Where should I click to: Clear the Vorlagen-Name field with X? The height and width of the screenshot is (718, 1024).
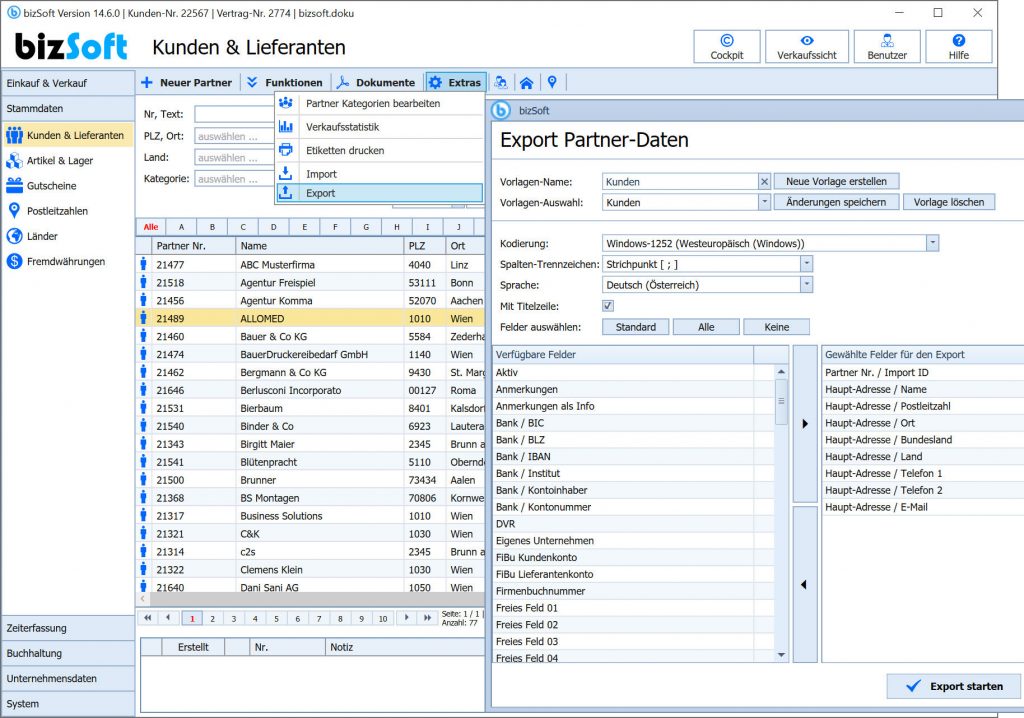[764, 182]
